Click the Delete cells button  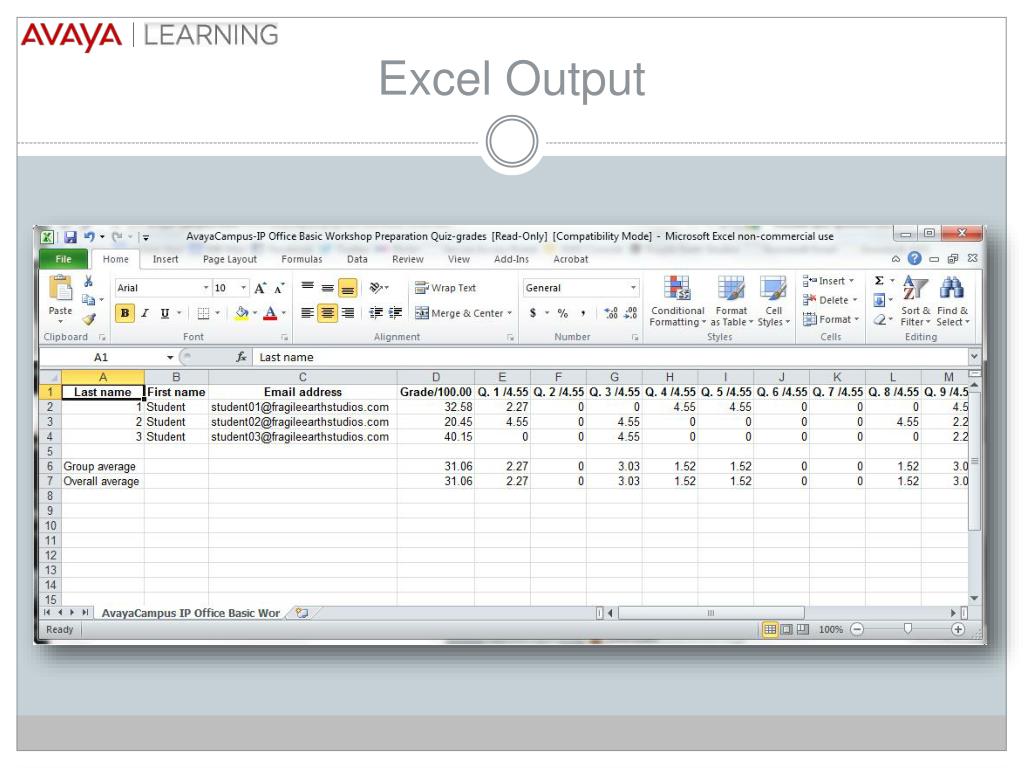[830, 300]
